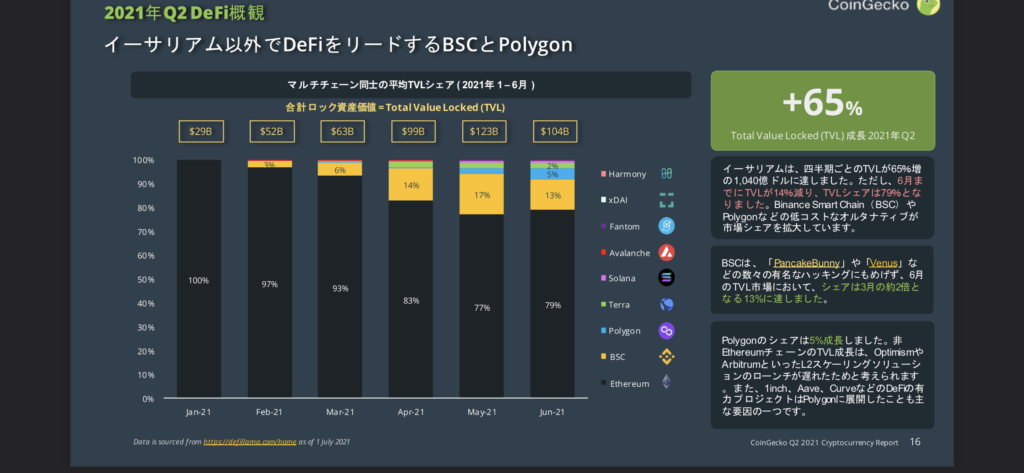Click the slide page number 16
The width and height of the screenshot is (1024, 473).
tap(915, 442)
